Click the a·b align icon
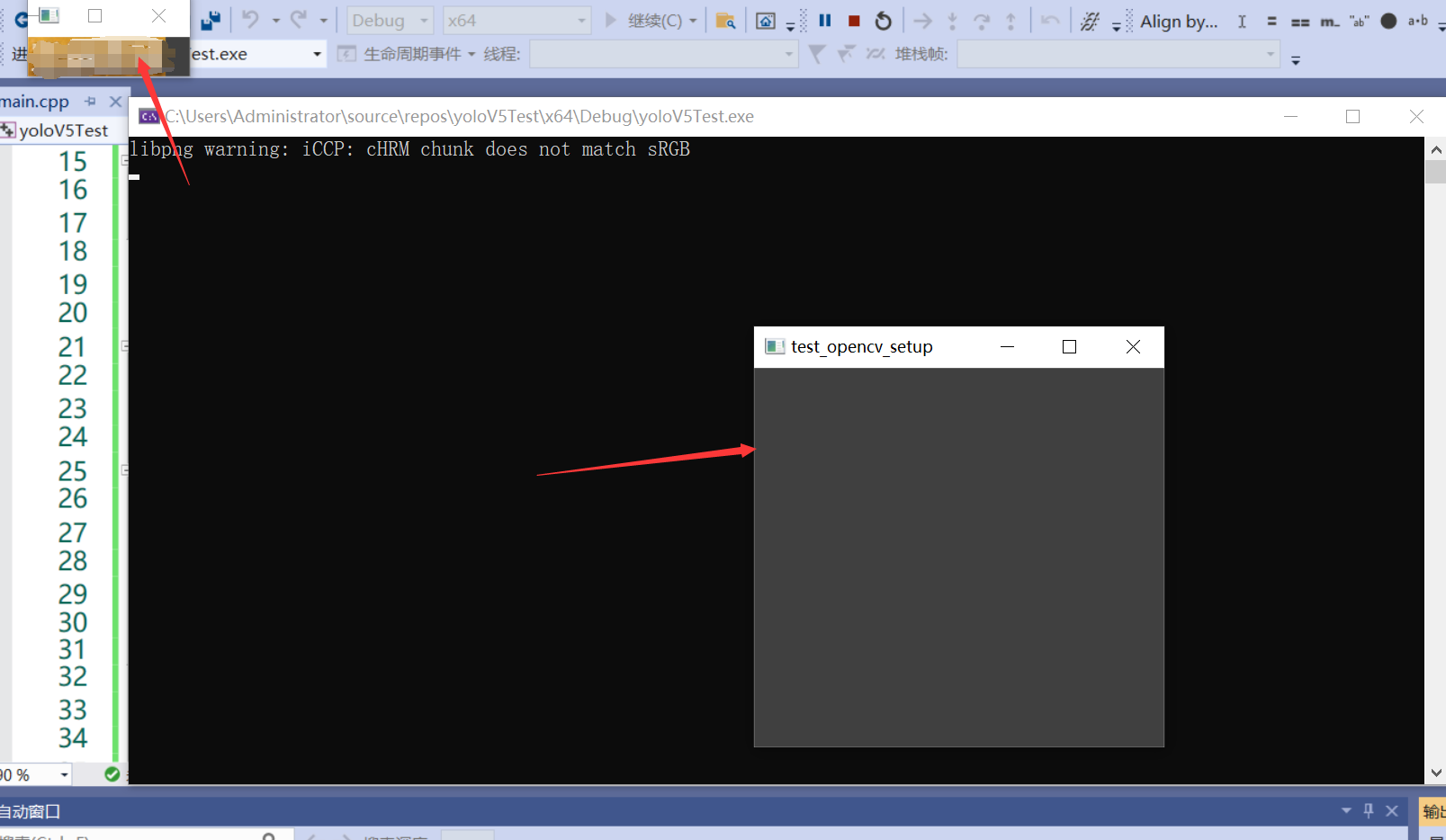 click(1418, 21)
